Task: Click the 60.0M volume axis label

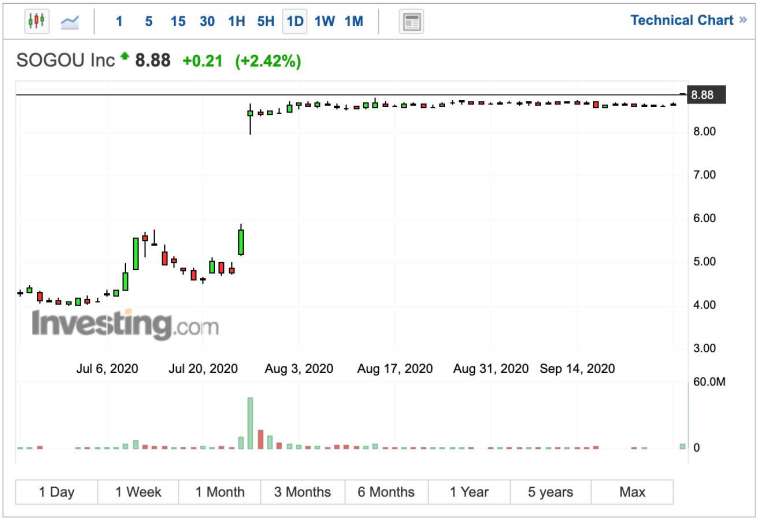Action: [709, 382]
